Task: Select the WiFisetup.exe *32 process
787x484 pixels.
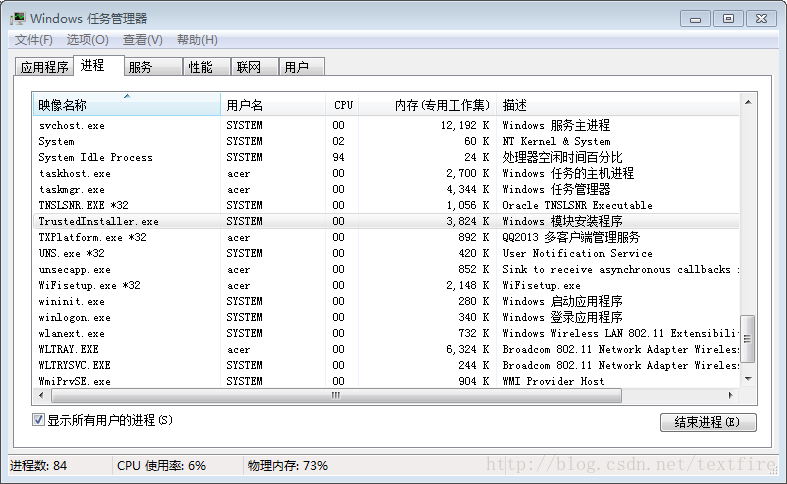Action: [89, 285]
